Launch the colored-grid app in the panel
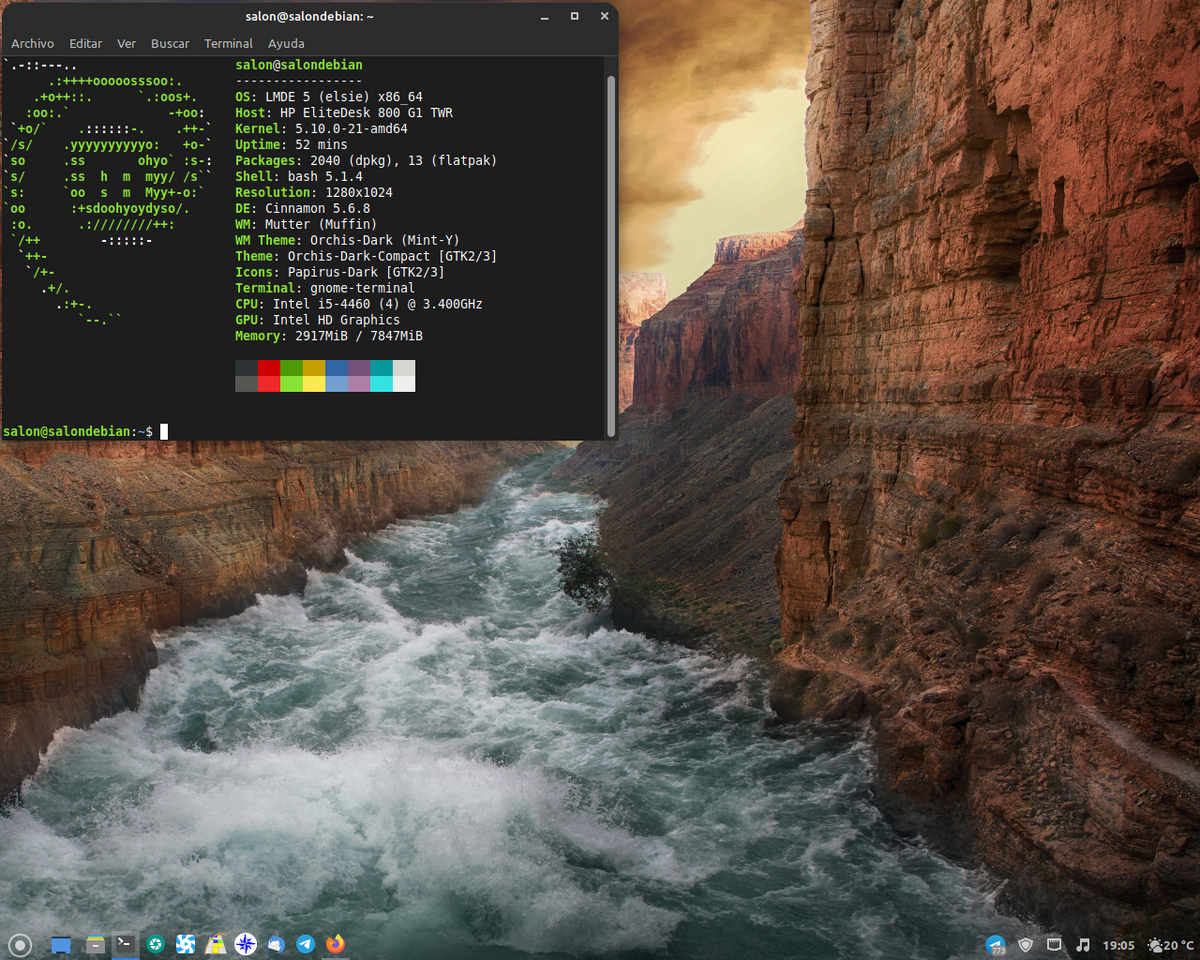This screenshot has height=960, width=1200. pyautogui.click(x=215, y=944)
